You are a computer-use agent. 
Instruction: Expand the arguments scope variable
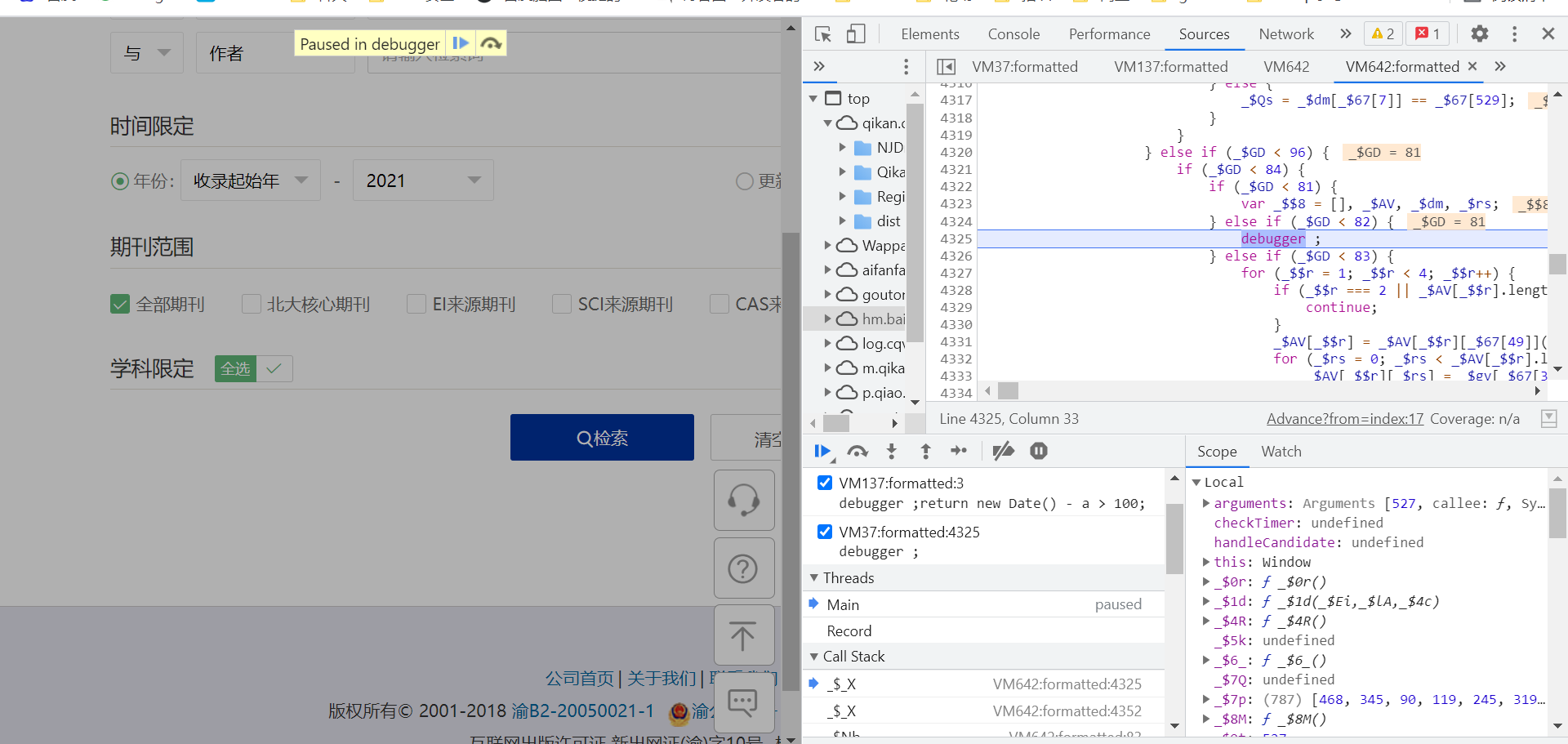(1206, 504)
